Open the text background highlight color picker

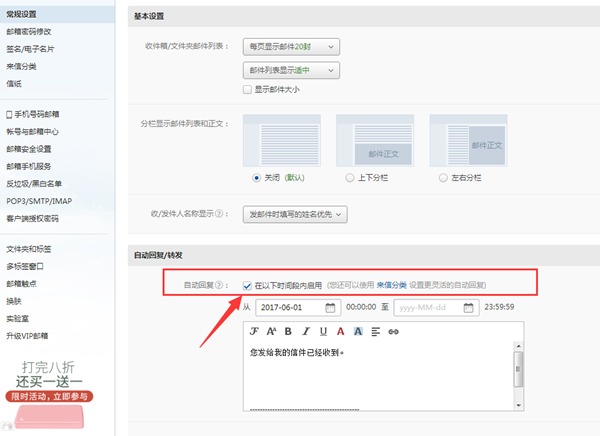[358, 331]
